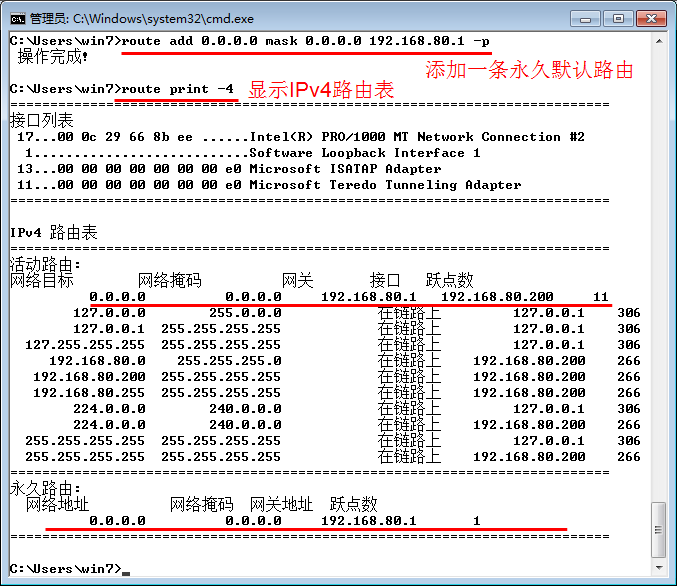Click the Microsoft ISATAP Adapter line
This screenshot has width=677, height=586.
pos(229,169)
